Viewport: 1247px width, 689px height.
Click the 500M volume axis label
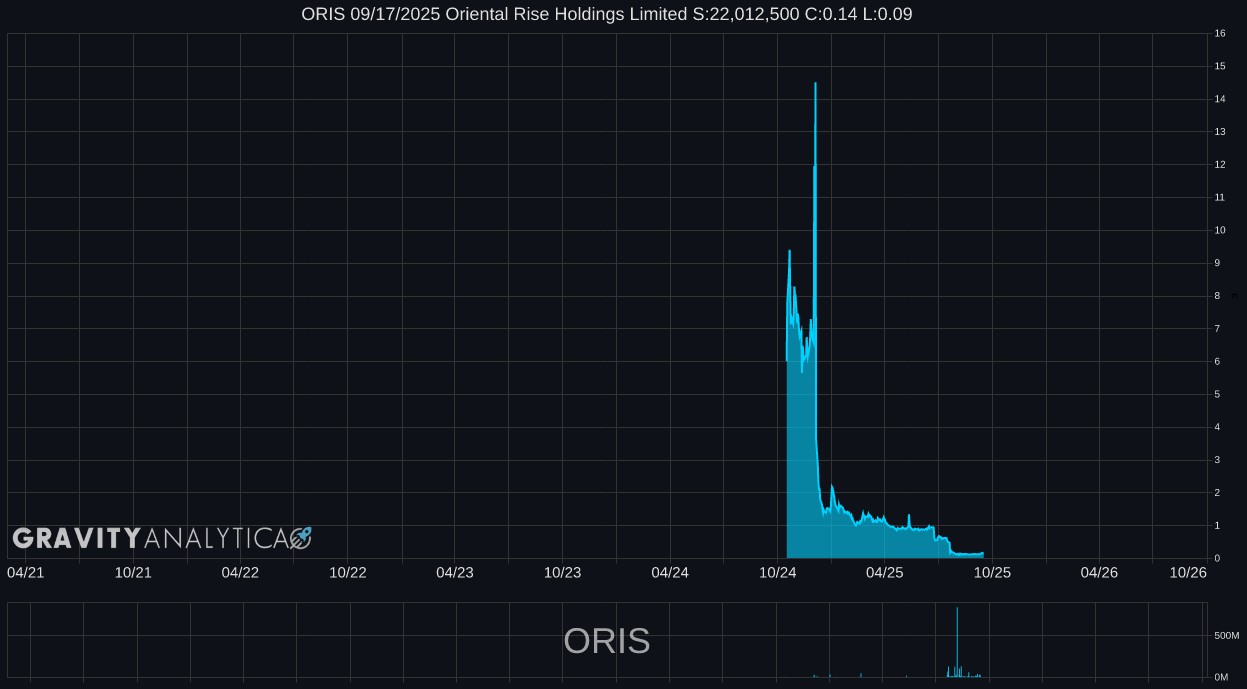coord(1227,636)
